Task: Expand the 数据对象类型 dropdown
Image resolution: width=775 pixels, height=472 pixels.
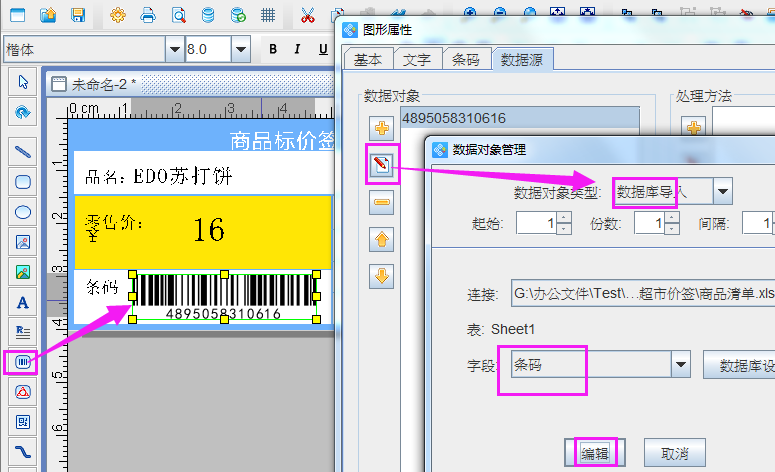Action: pyautogui.click(x=722, y=190)
